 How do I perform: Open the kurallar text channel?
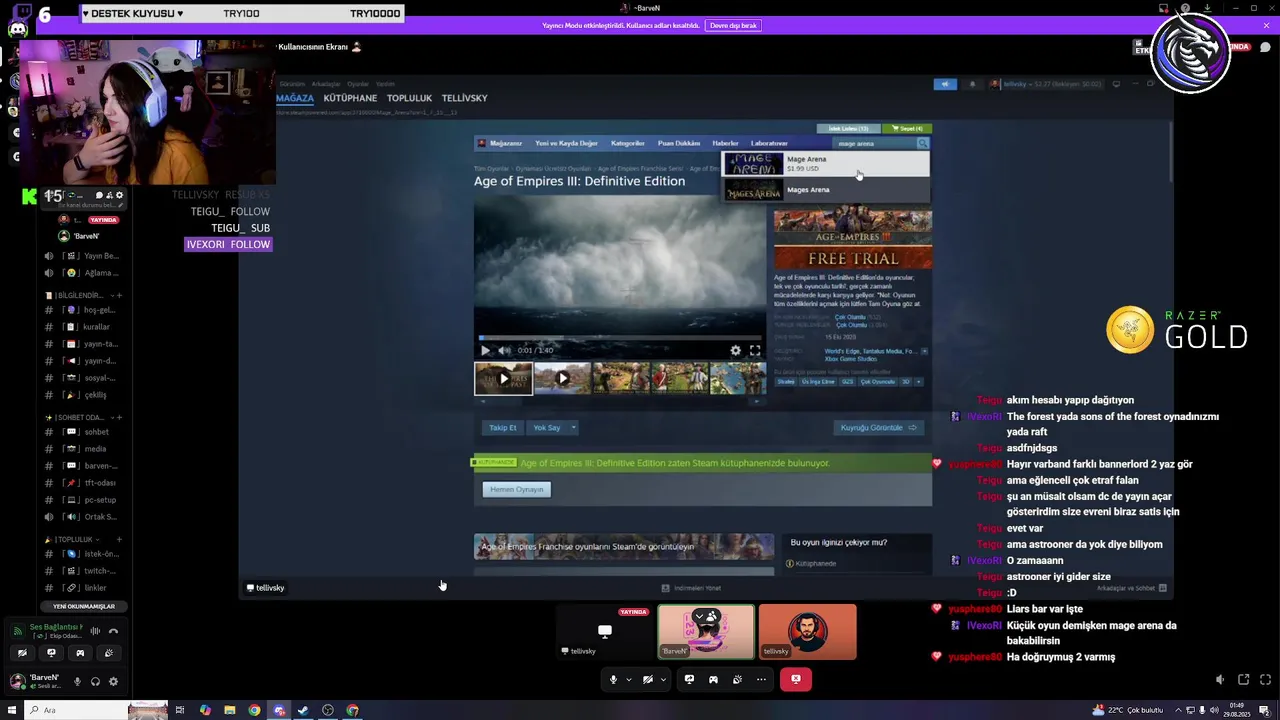point(83,327)
